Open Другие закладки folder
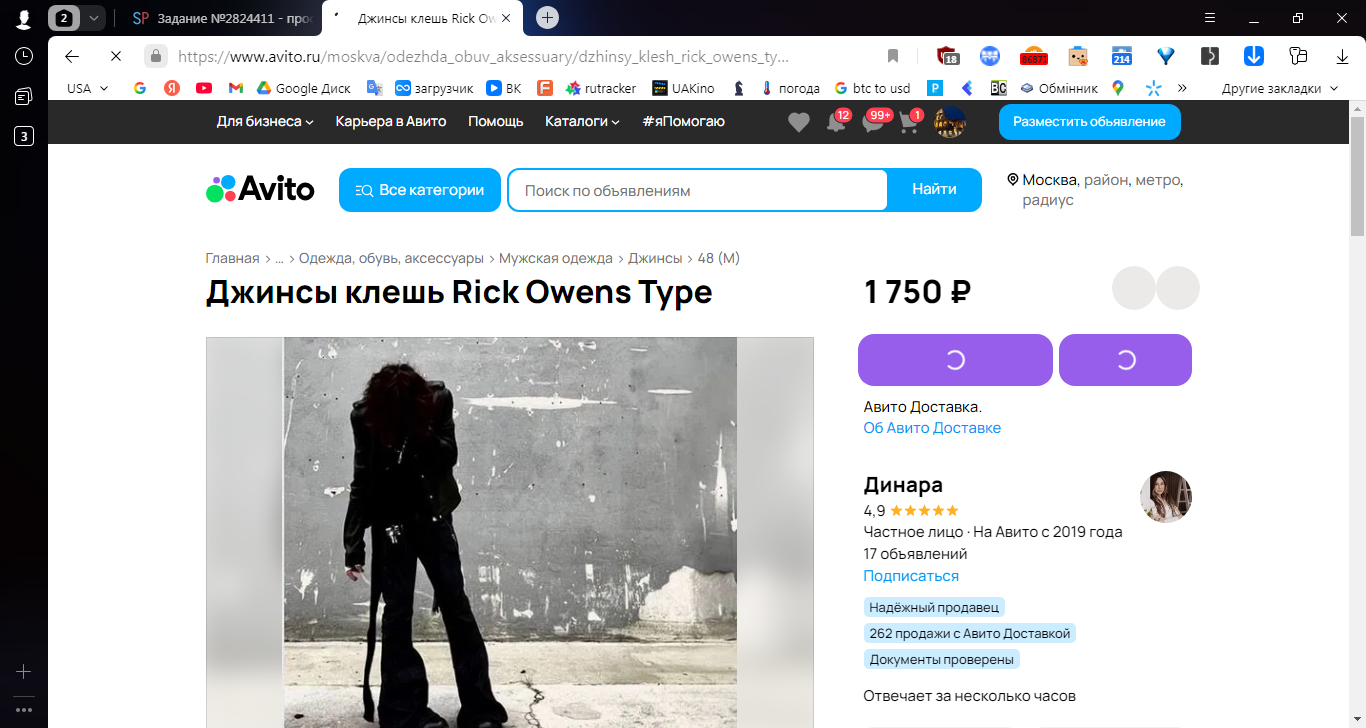 click(1280, 88)
